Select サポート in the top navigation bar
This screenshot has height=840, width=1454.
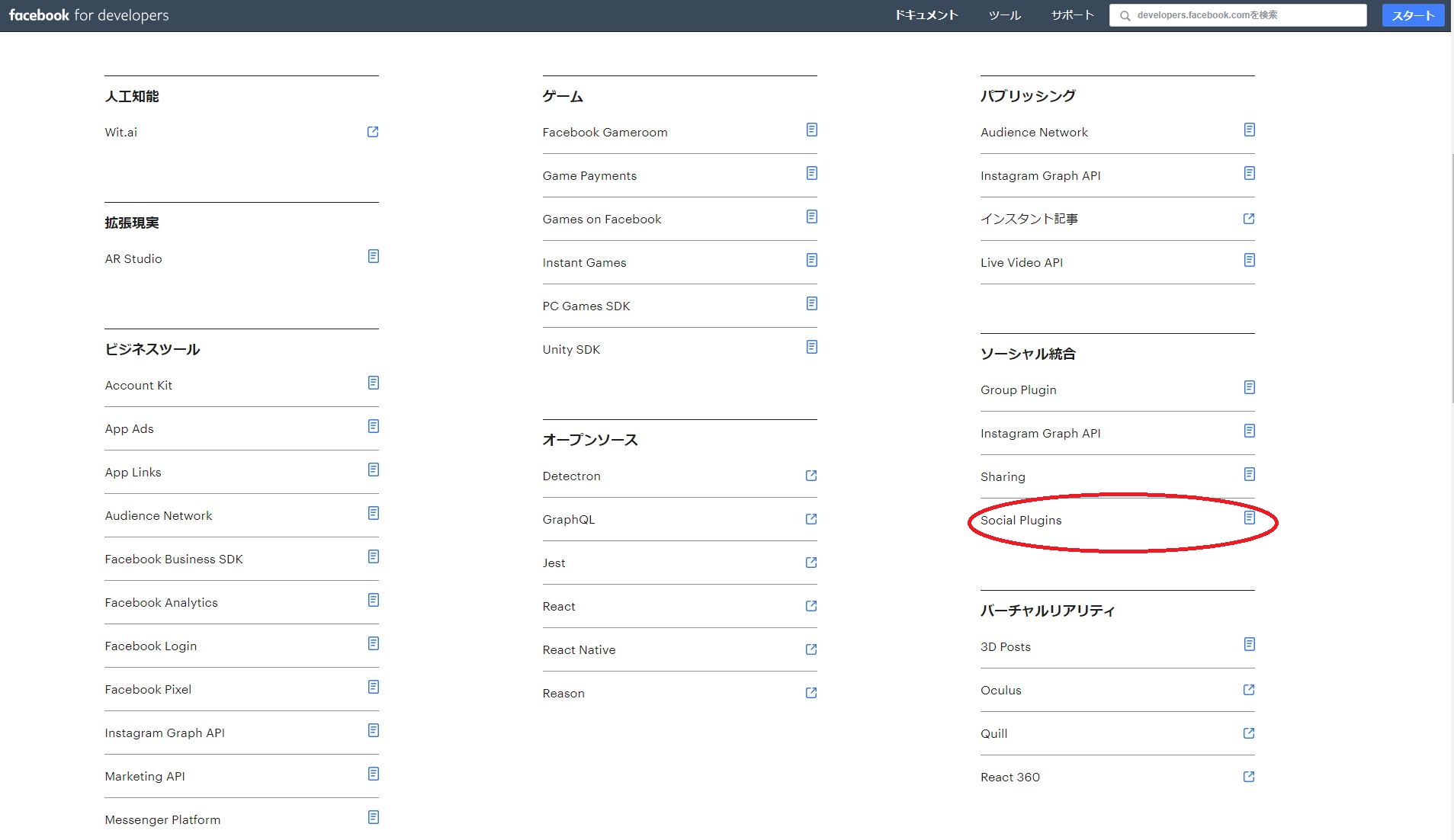(1072, 15)
